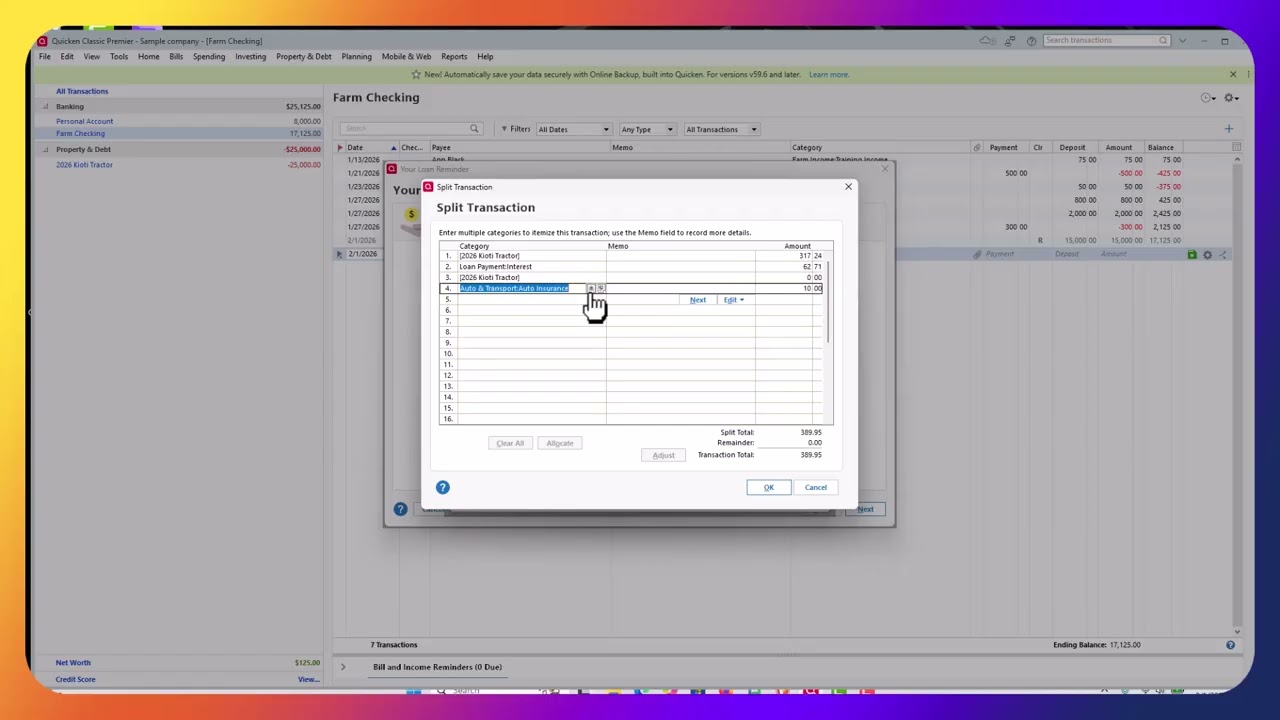Viewport: 1280px width, 720px height.
Task: Collapse the Banking section in sidebar
Action: pos(45,106)
